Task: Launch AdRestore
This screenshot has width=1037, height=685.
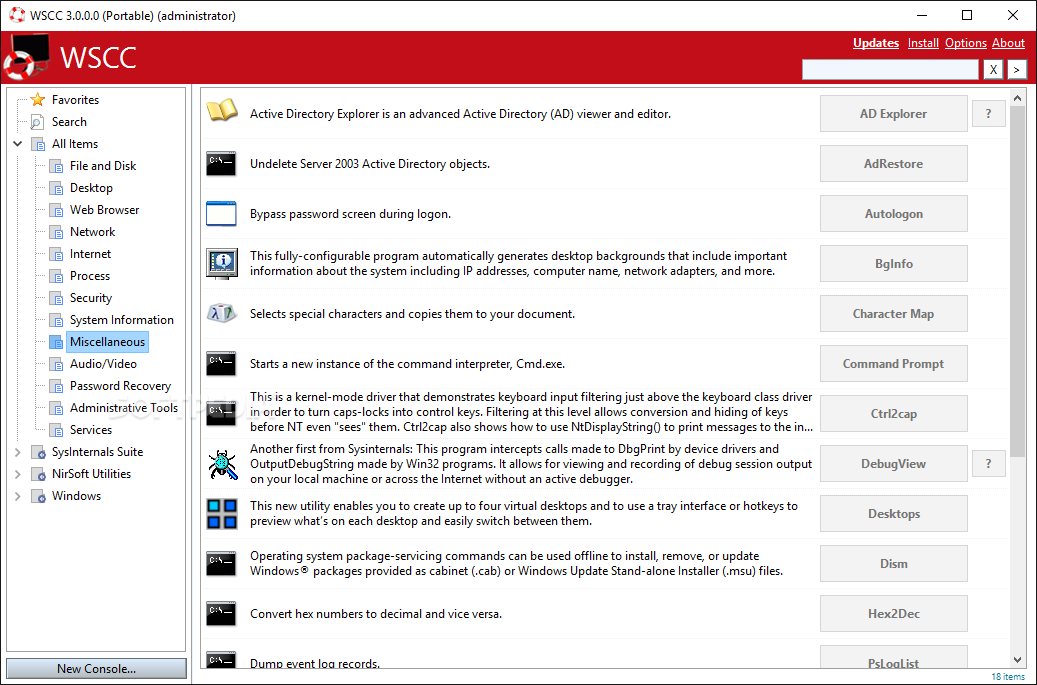Action: tap(893, 163)
